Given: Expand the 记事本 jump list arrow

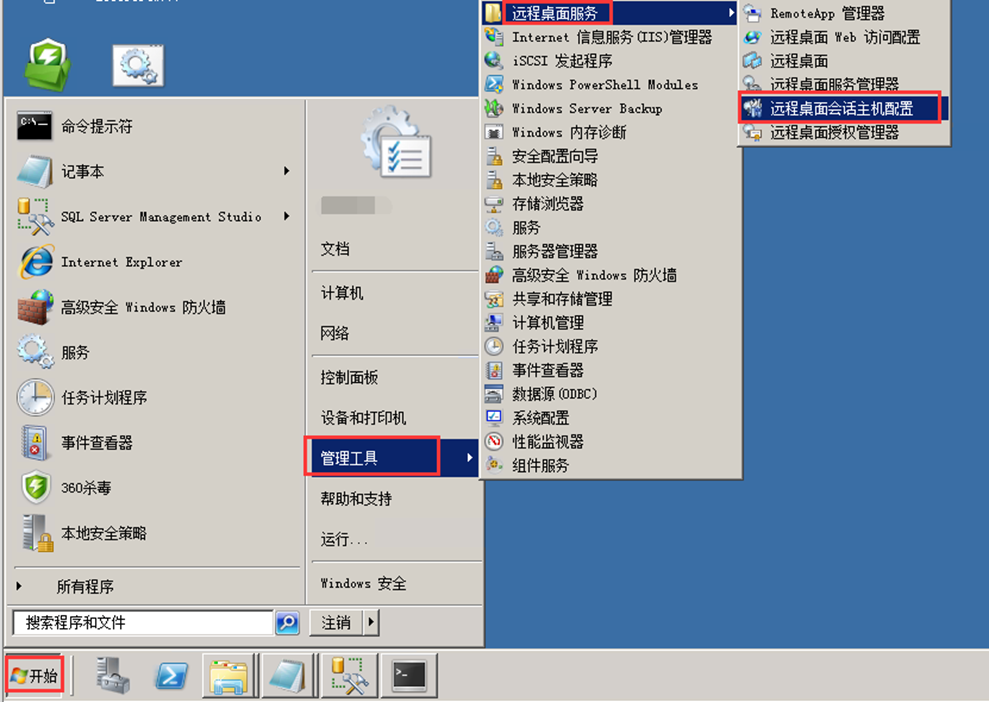Looking at the screenshot, I should point(287,171).
